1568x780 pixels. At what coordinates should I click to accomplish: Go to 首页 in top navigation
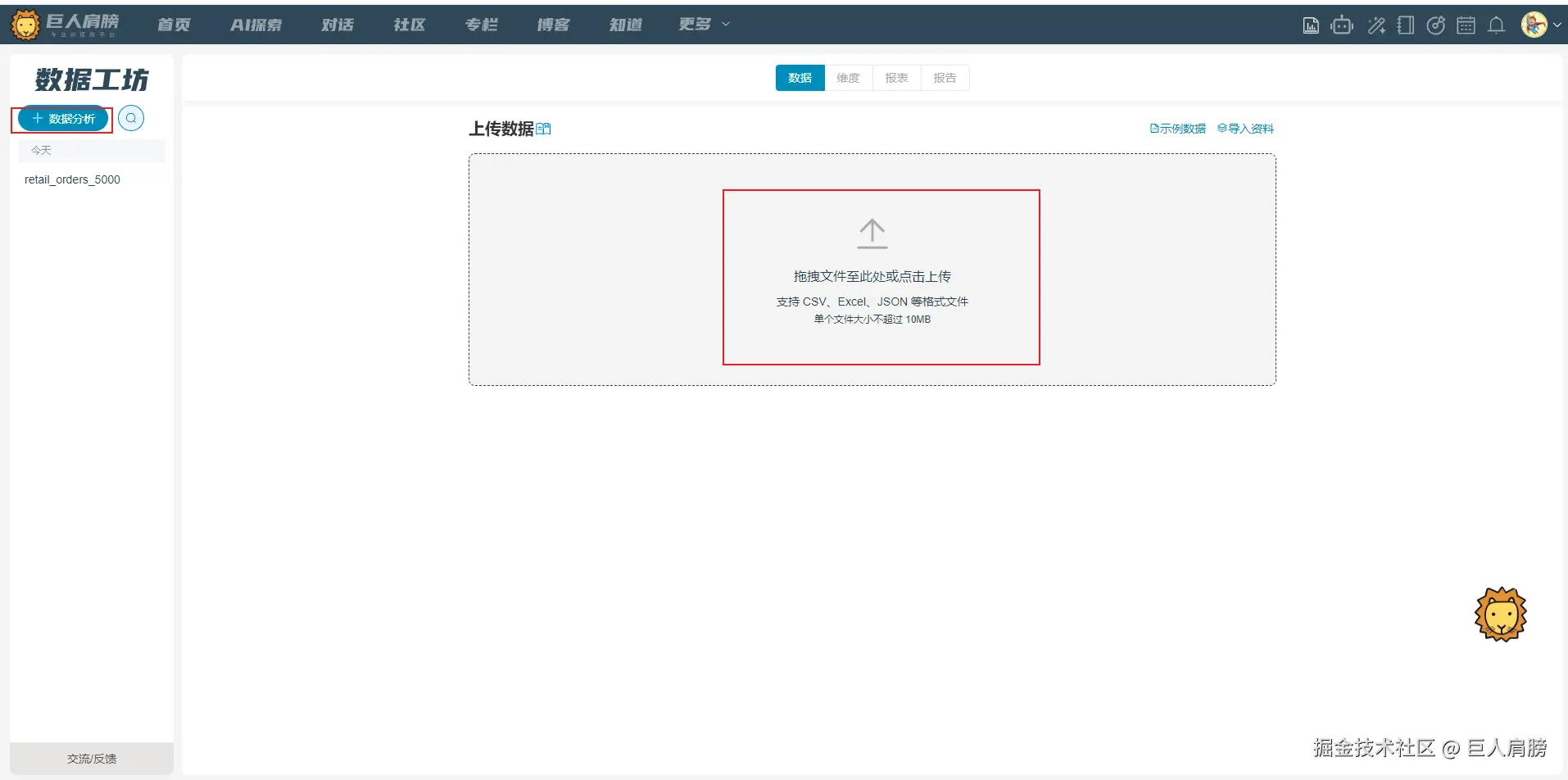pyautogui.click(x=174, y=25)
